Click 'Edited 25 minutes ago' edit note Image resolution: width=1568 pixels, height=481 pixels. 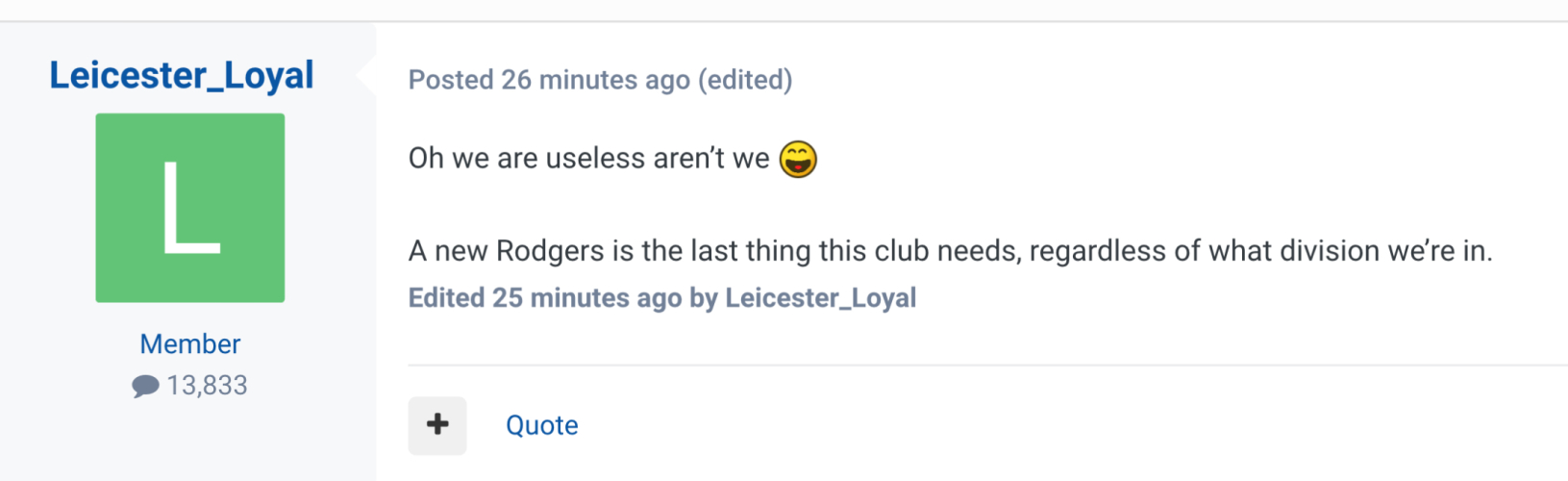pyautogui.click(x=545, y=298)
